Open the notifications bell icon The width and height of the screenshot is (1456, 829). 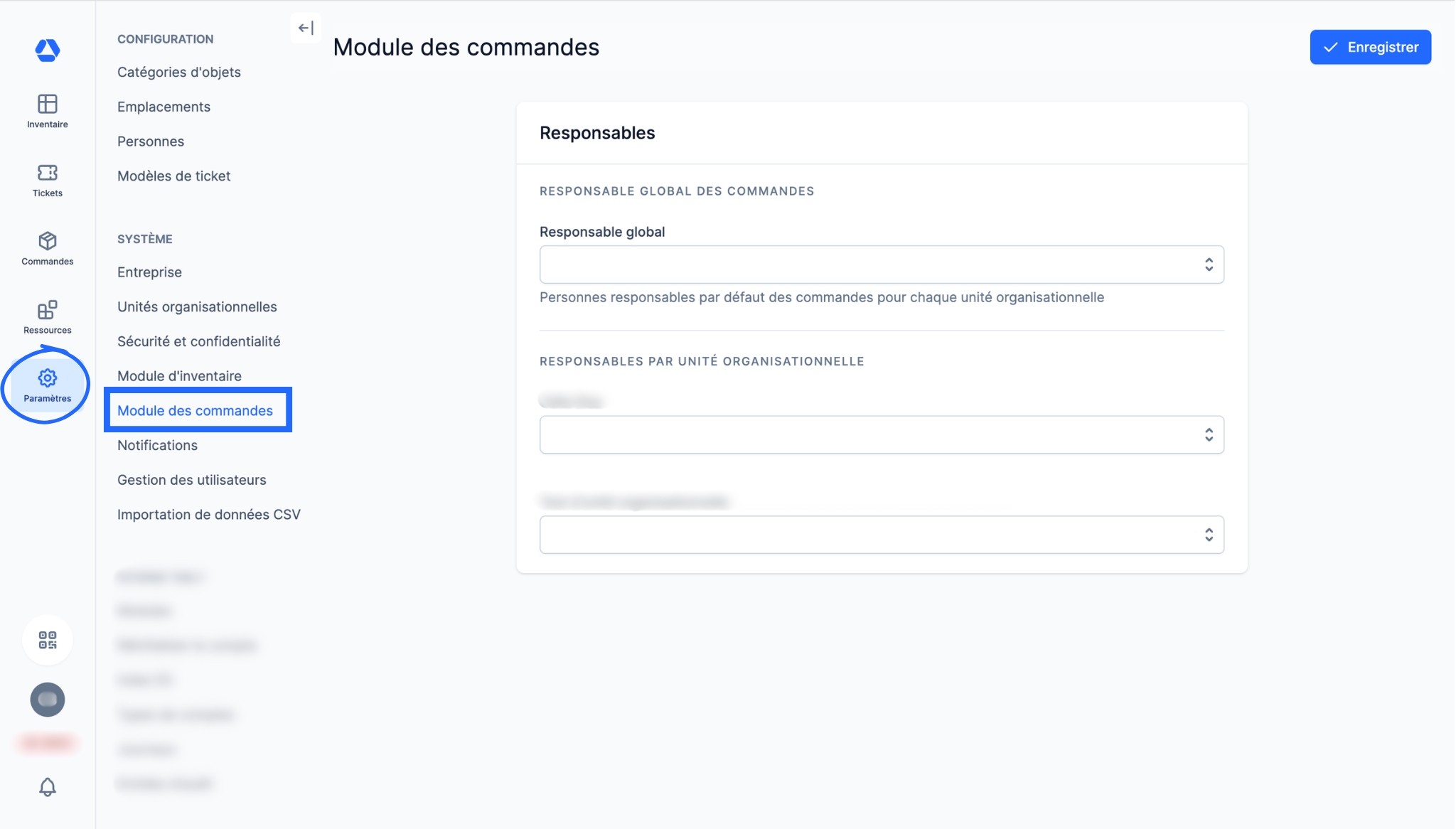(48, 787)
